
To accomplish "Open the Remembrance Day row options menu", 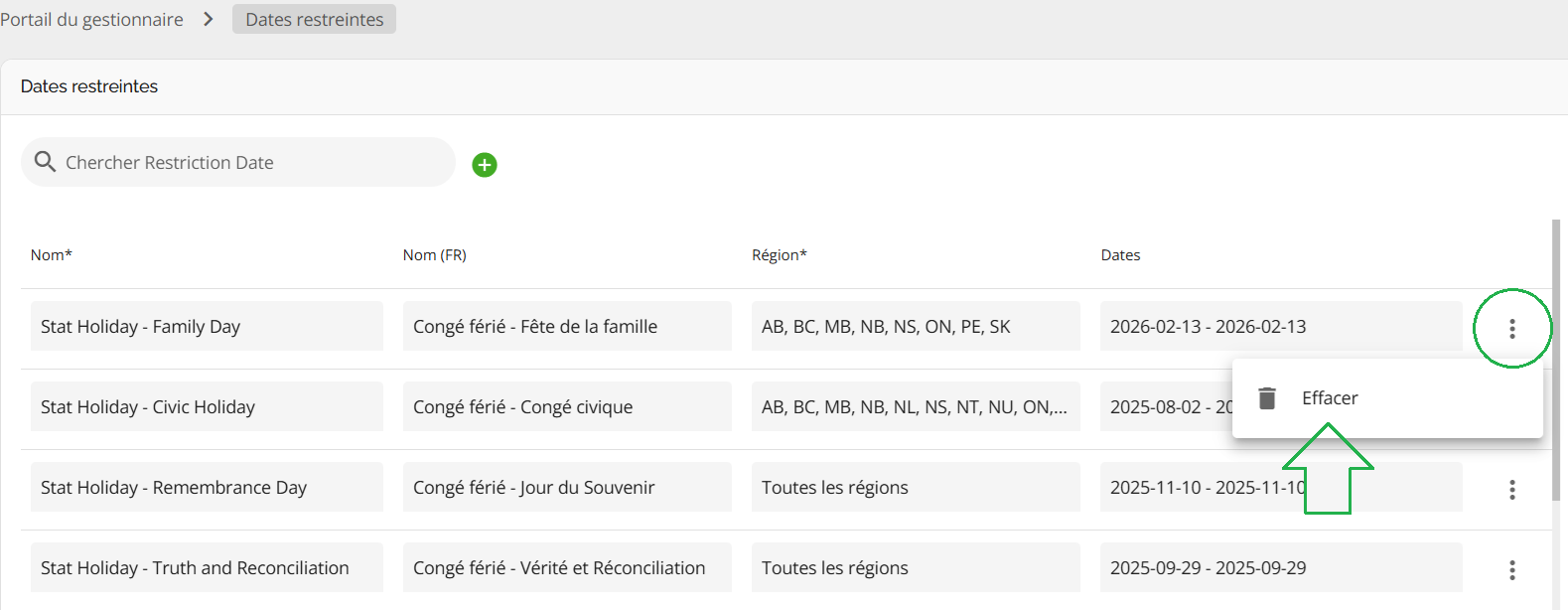I will (x=1511, y=489).
